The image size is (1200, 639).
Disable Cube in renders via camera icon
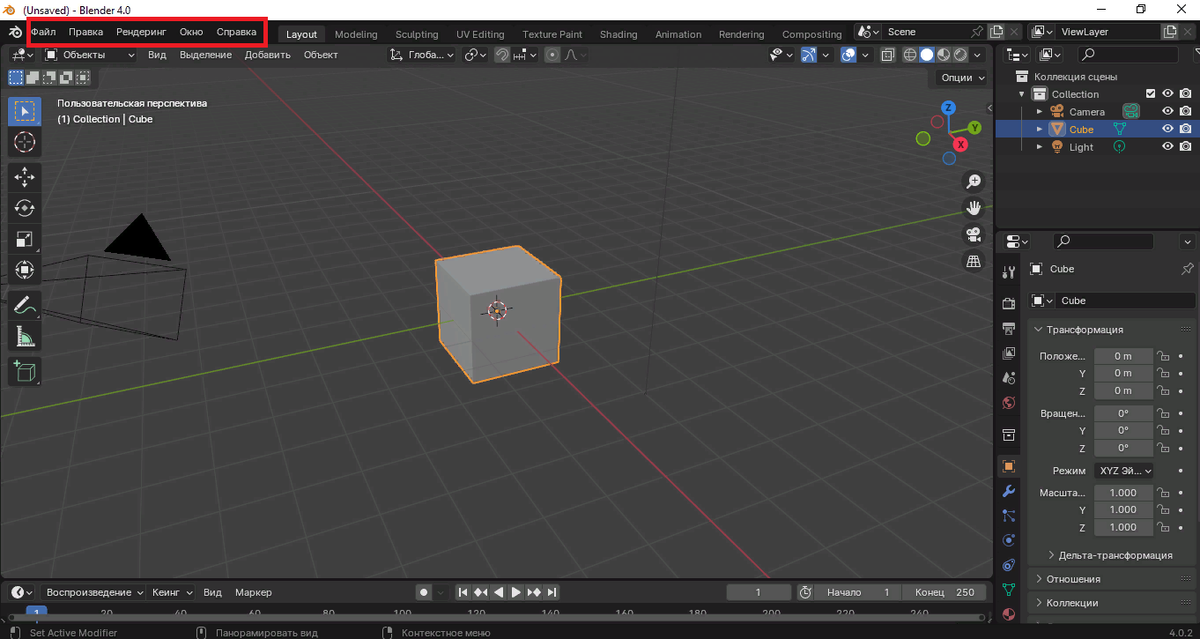(x=1185, y=129)
